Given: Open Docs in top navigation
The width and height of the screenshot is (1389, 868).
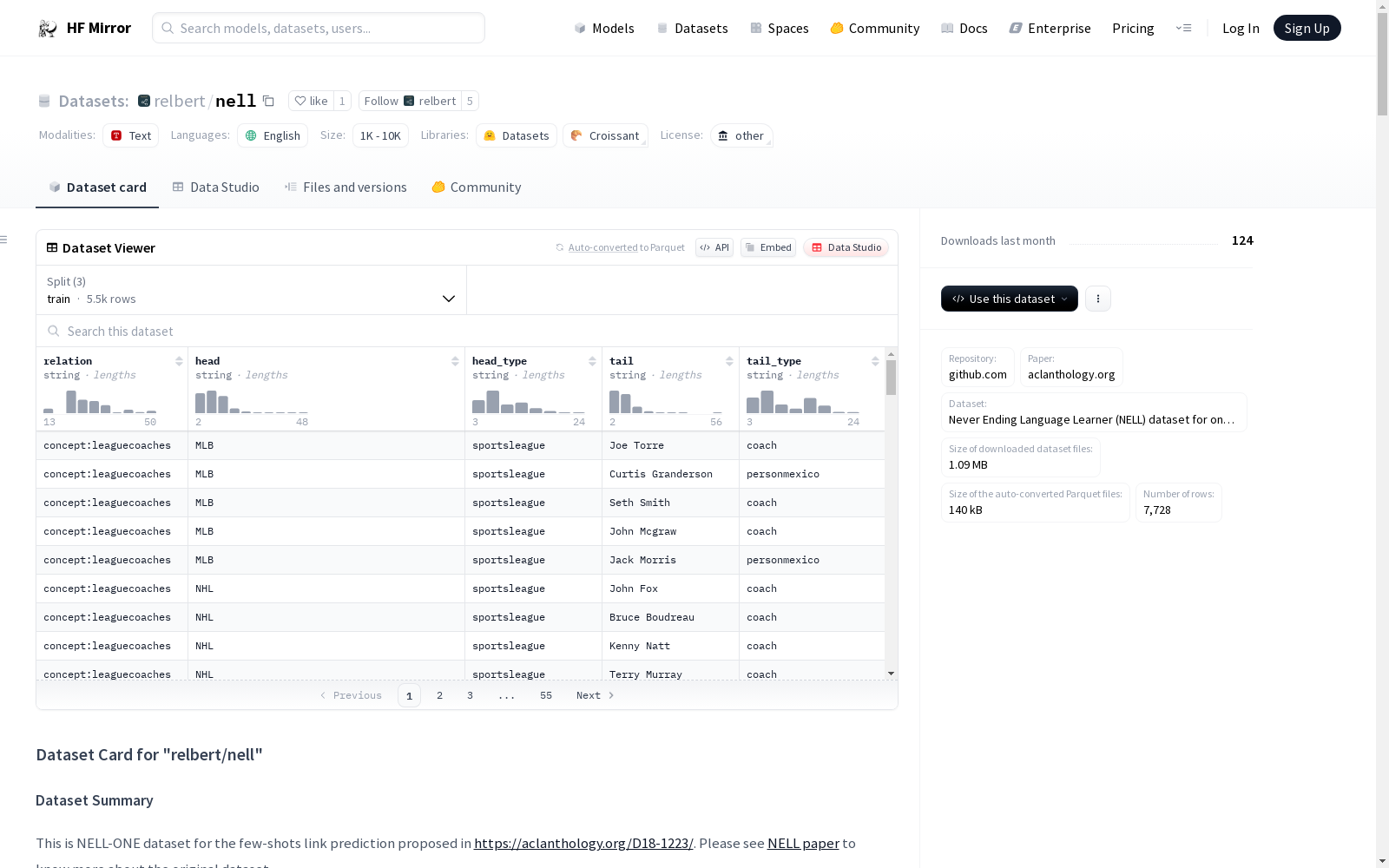Looking at the screenshot, I should [964, 28].
